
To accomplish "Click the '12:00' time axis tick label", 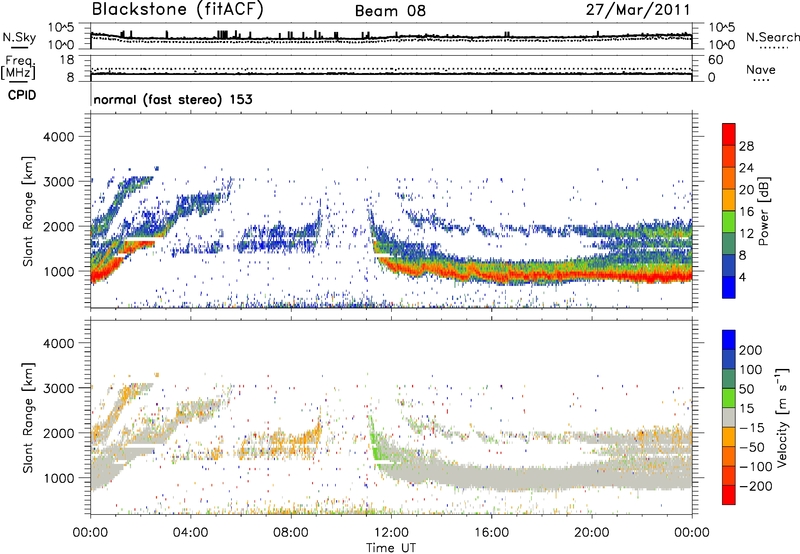I will point(391,533).
